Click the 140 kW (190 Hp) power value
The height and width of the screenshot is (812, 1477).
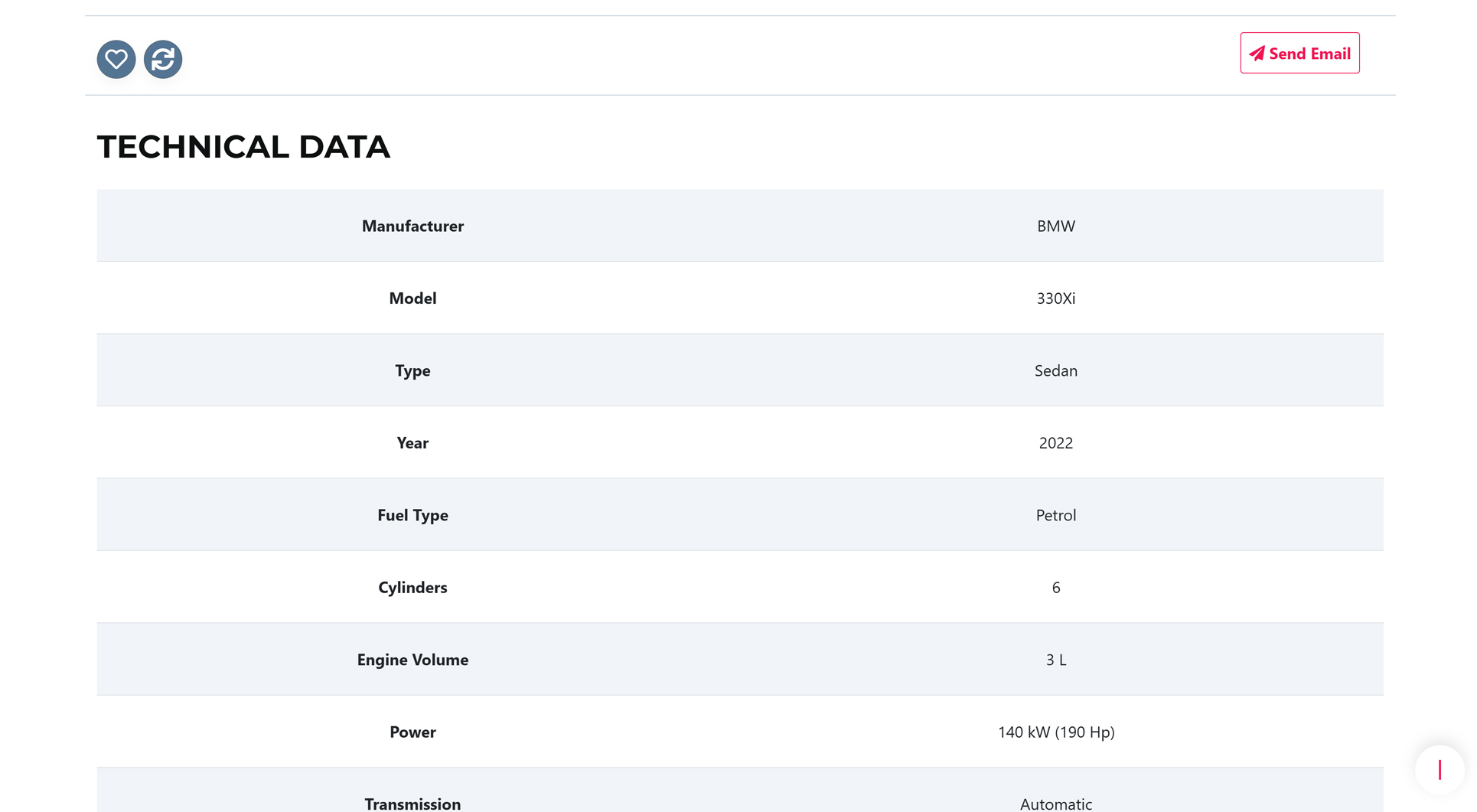tap(1055, 732)
